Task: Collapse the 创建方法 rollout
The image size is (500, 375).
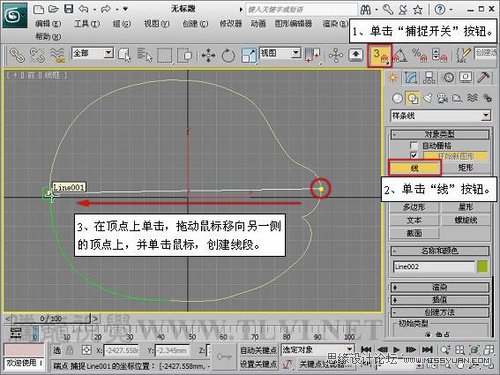Action: [440, 312]
